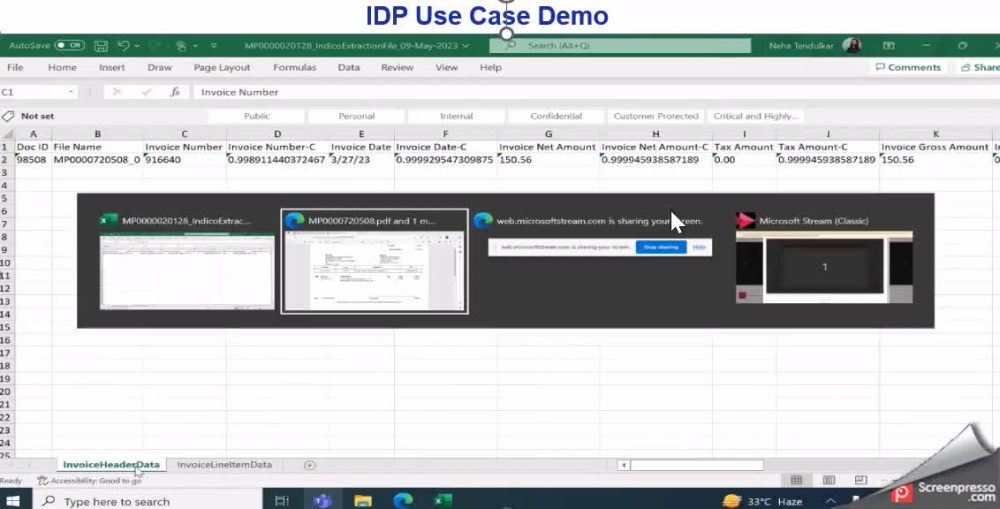Apply the Customer Protected sensitivity label
1000x509 pixels.
pyautogui.click(x=656, y=116)
